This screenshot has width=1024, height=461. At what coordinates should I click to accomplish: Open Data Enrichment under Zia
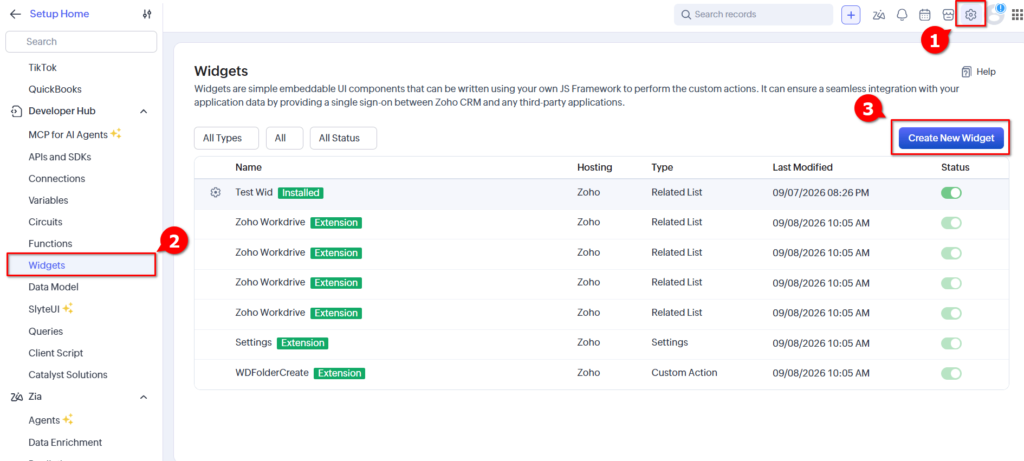[65, 442]
